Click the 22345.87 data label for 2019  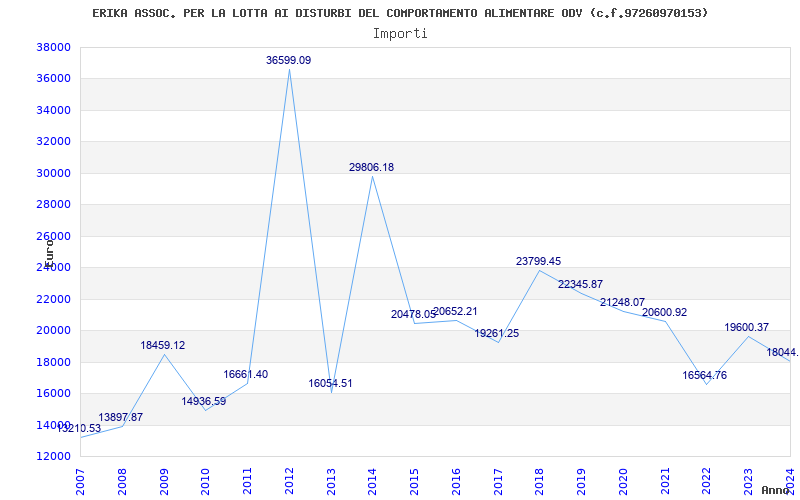pos(580,285)
